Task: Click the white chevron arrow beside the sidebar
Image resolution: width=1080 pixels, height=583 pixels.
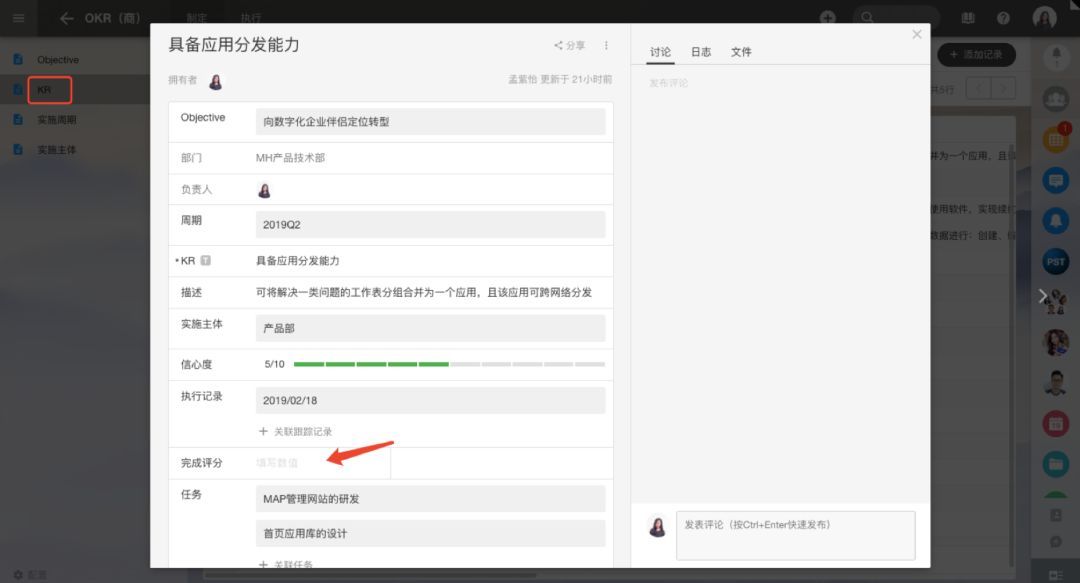Action: coord(1043,296)
